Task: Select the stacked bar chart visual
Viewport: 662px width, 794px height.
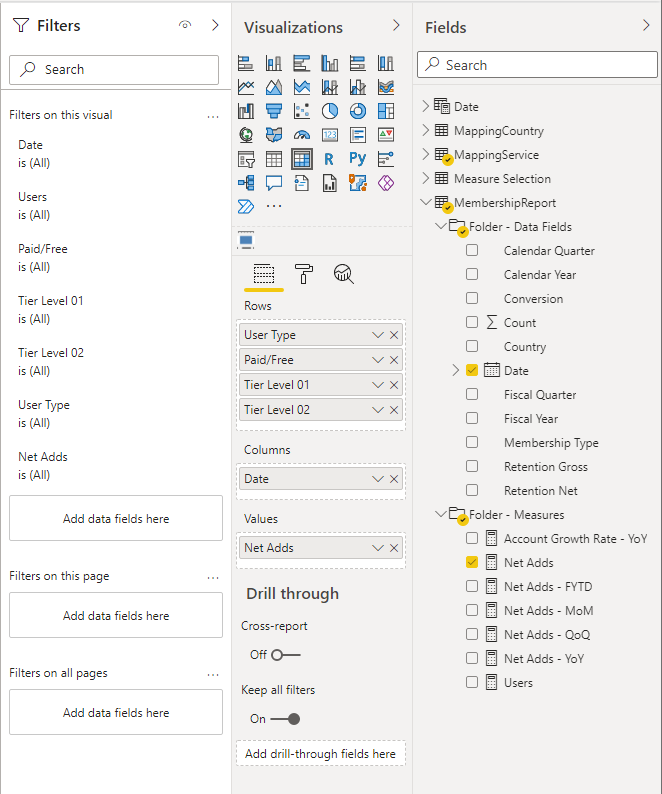Action: tap(246, 63)
